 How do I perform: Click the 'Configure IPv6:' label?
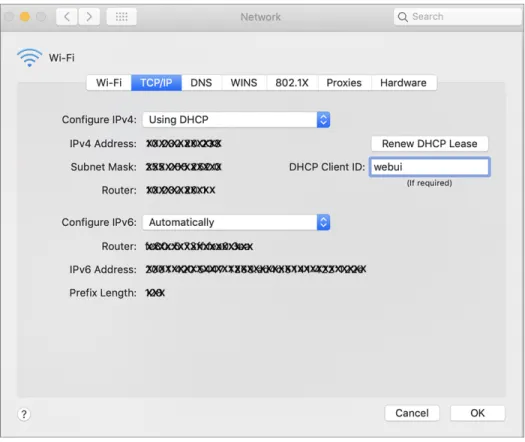99,222
